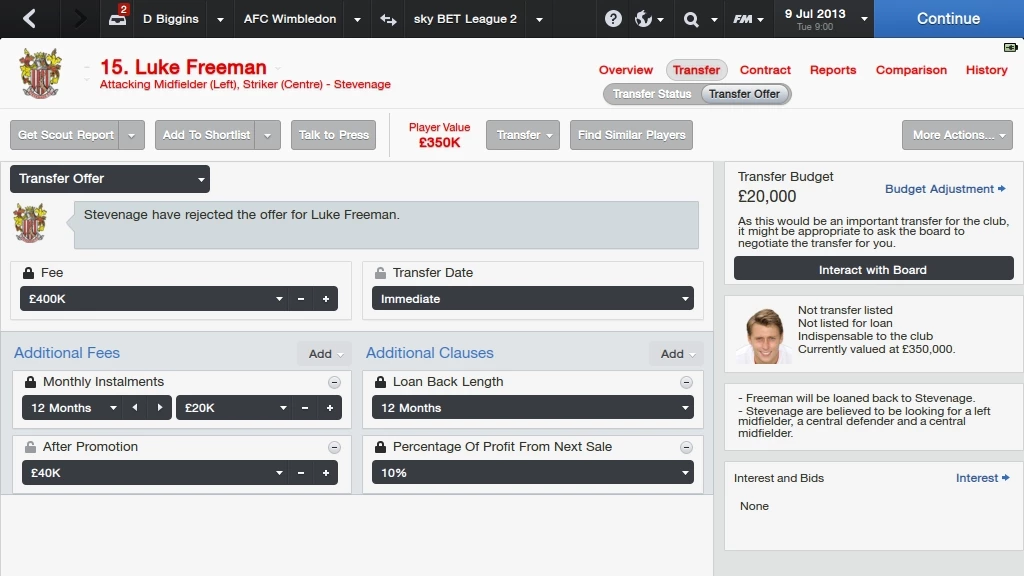
Task: Open the help question mark icon
Action: pos(613,19)
